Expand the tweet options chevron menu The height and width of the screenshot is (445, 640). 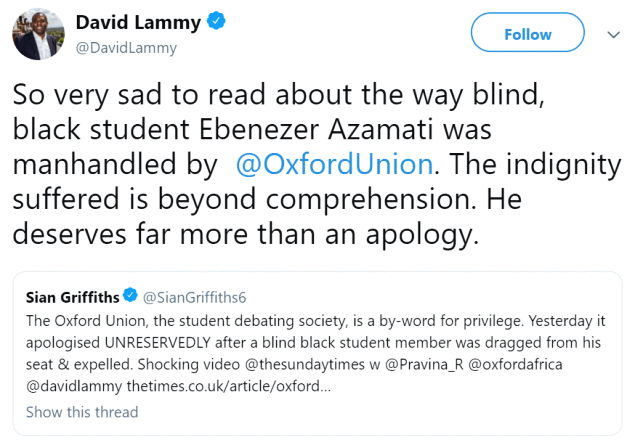(x=615, y=34)
